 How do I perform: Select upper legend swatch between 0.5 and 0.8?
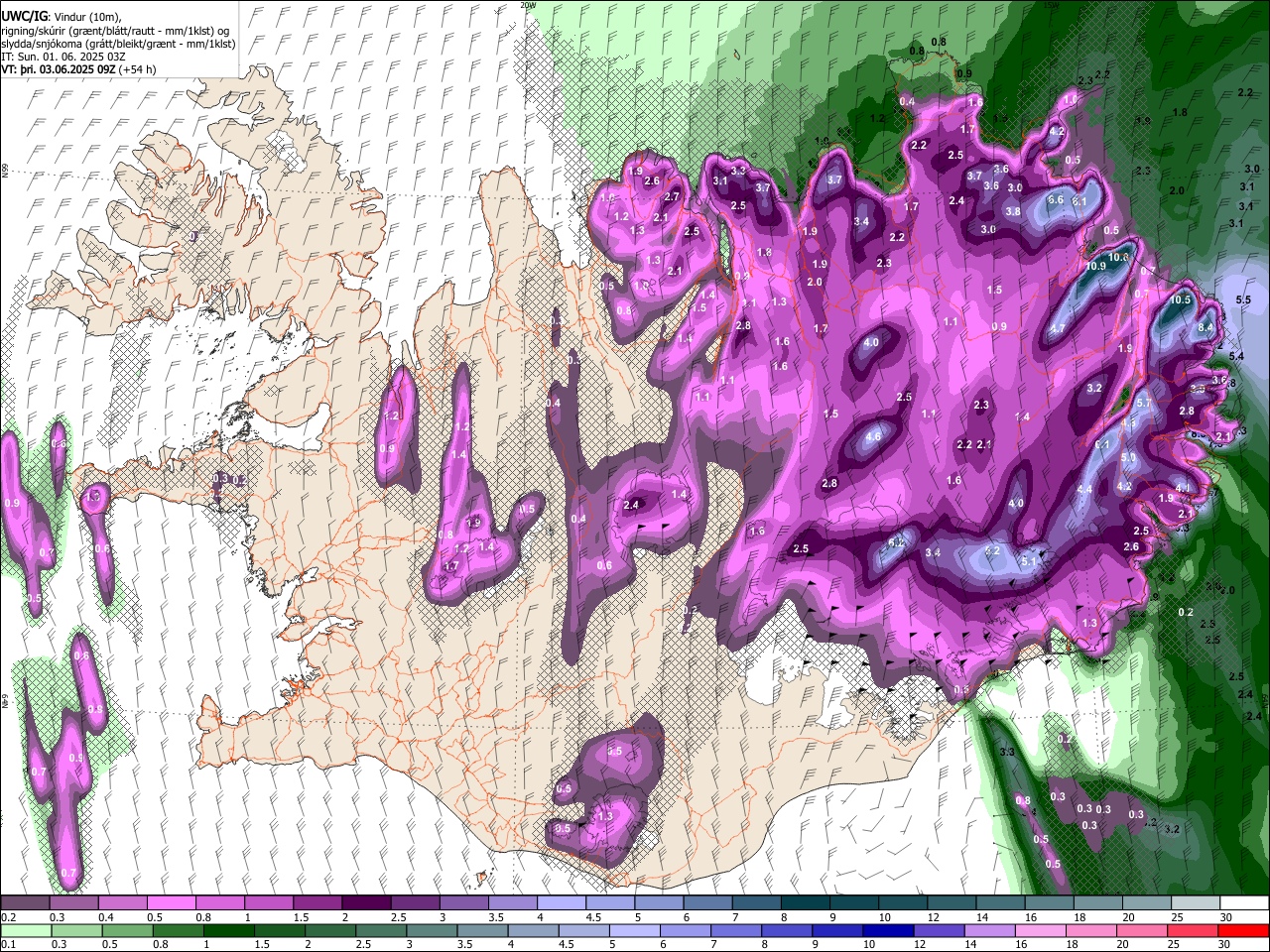click(171, 903)
